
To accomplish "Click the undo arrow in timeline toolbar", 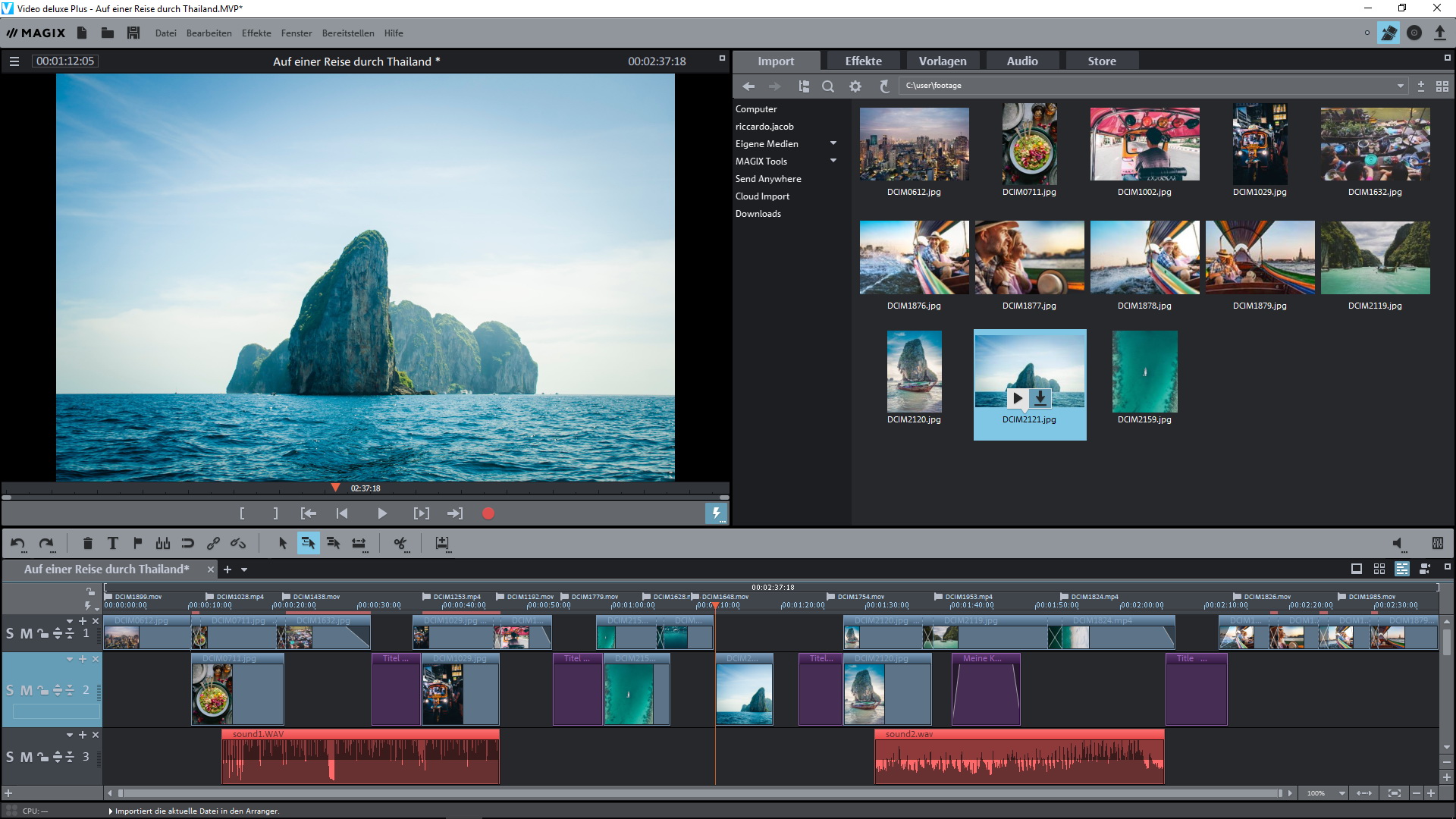I will point(17,543).
